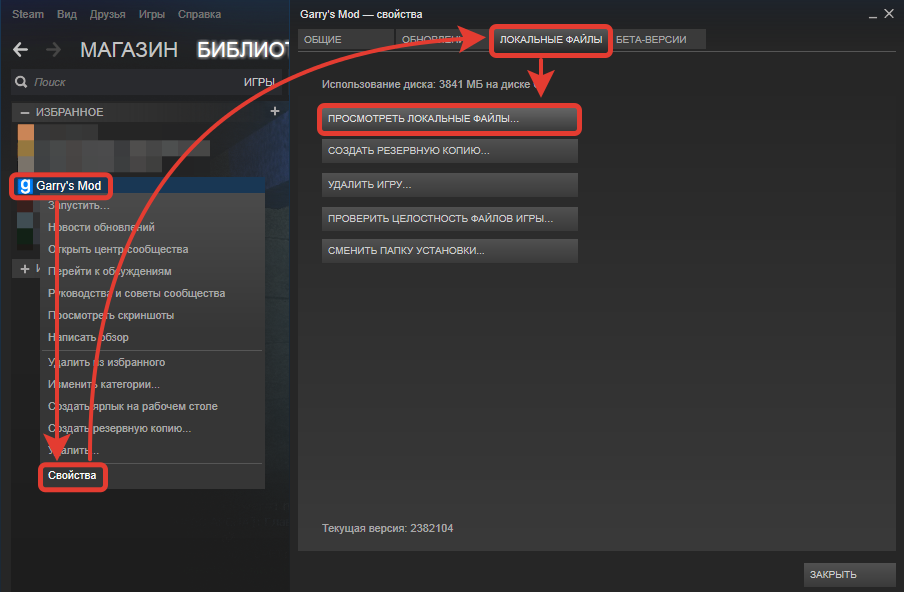This screenshot has height=592, width=904.
Task: Click the Garry's Mod game icon
Action: point(24,186)
